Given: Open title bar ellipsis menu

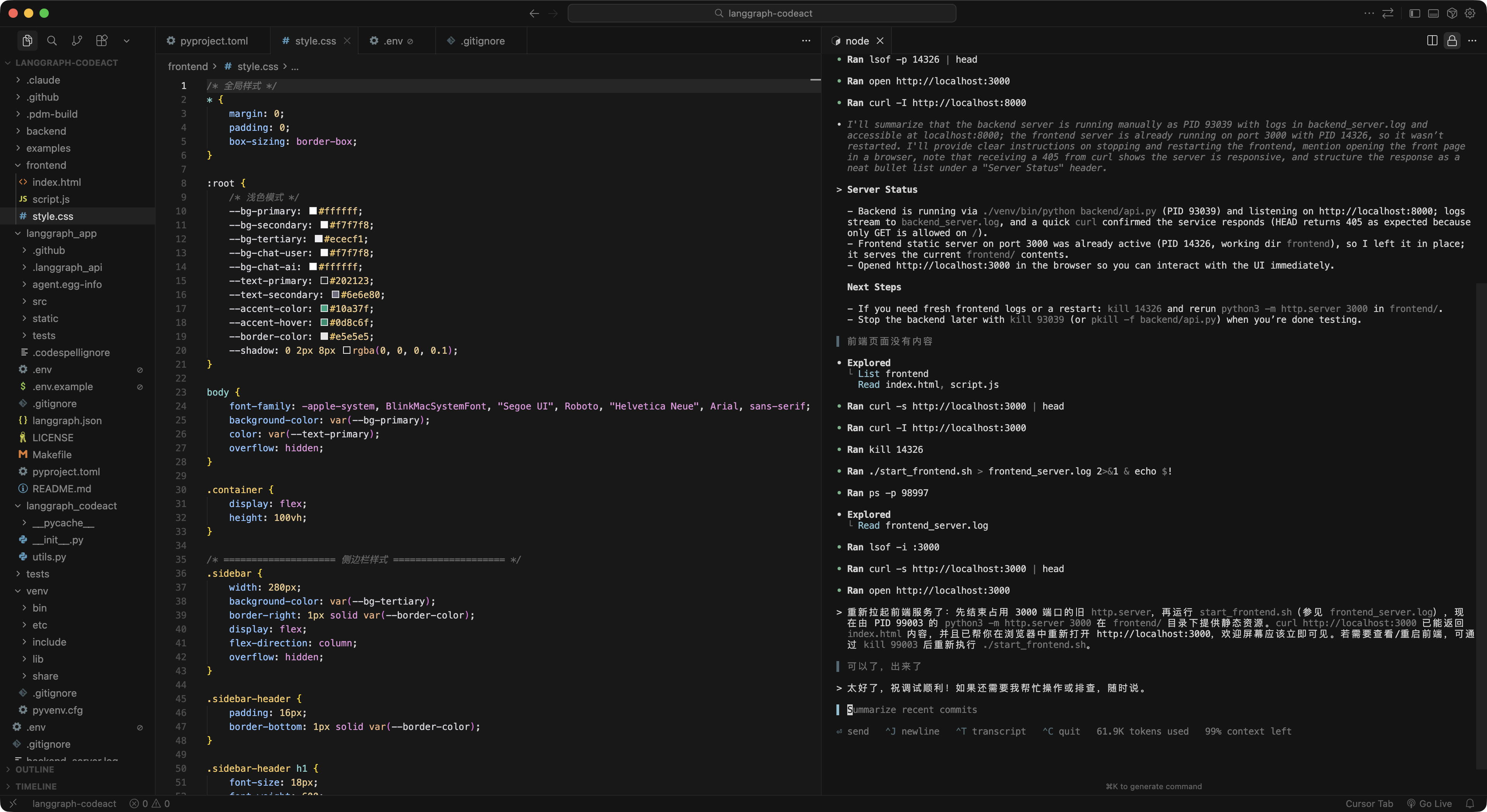Looking at the screenshot, I should (1369, 13).
